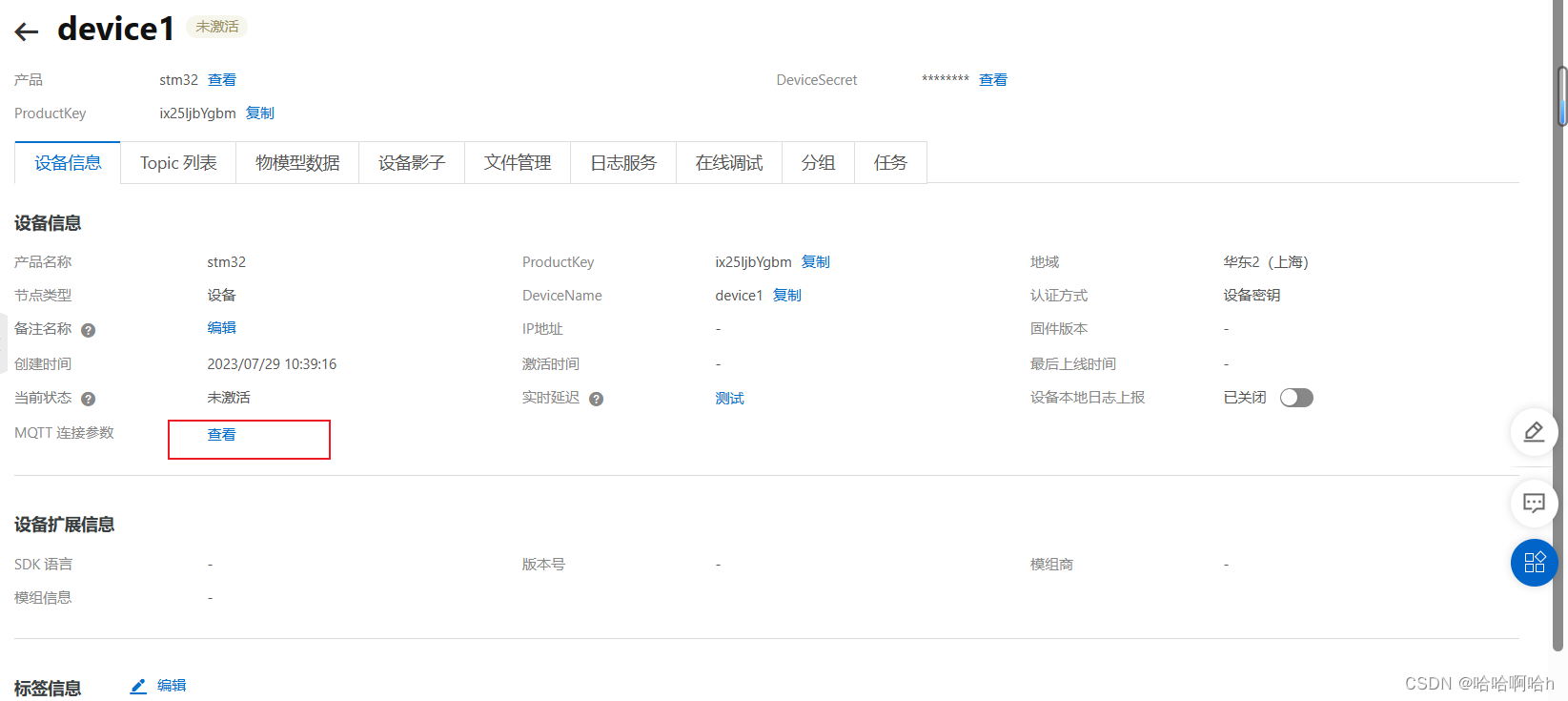The width and height of the screenshot is (1568, 701).
Task: Click 编辑 next to 备注名称
Action: [x=222, y=328]
